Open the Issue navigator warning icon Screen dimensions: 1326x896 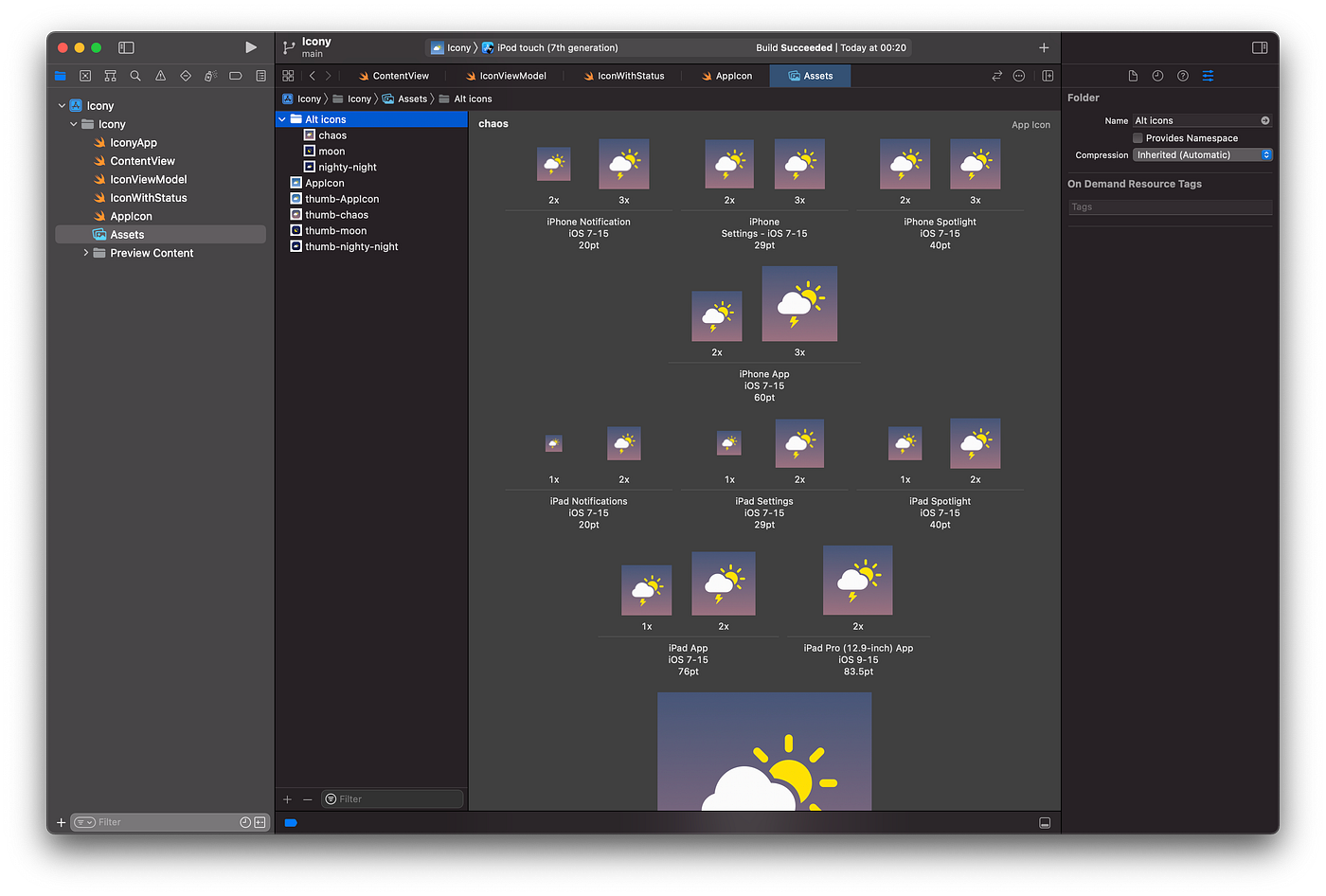(160, 76)
